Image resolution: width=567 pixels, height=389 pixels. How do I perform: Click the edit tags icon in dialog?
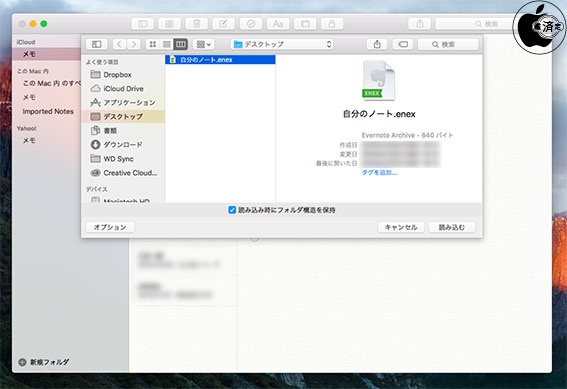point(403,44)
